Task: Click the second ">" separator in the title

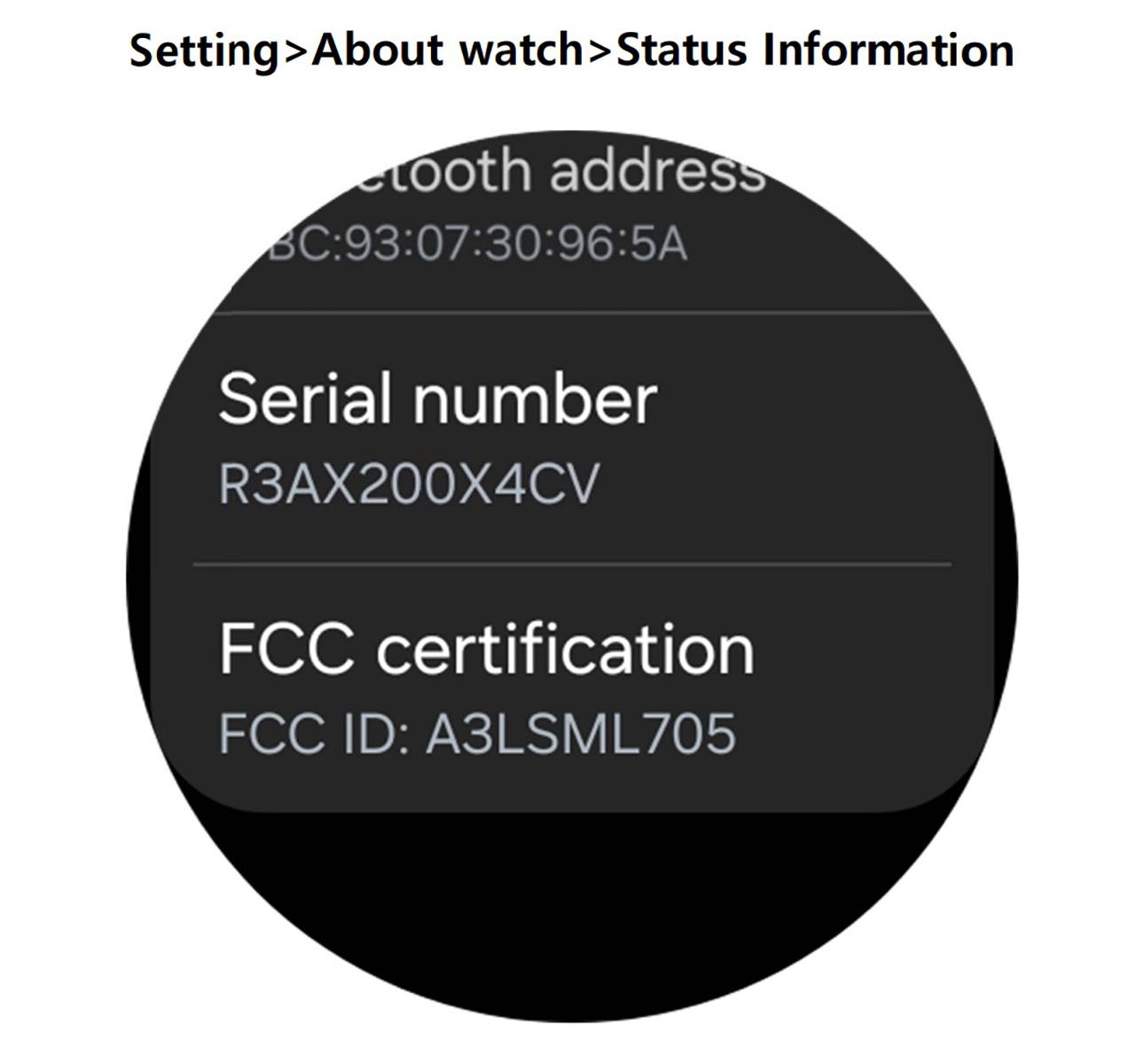Action: pos(599,51)
